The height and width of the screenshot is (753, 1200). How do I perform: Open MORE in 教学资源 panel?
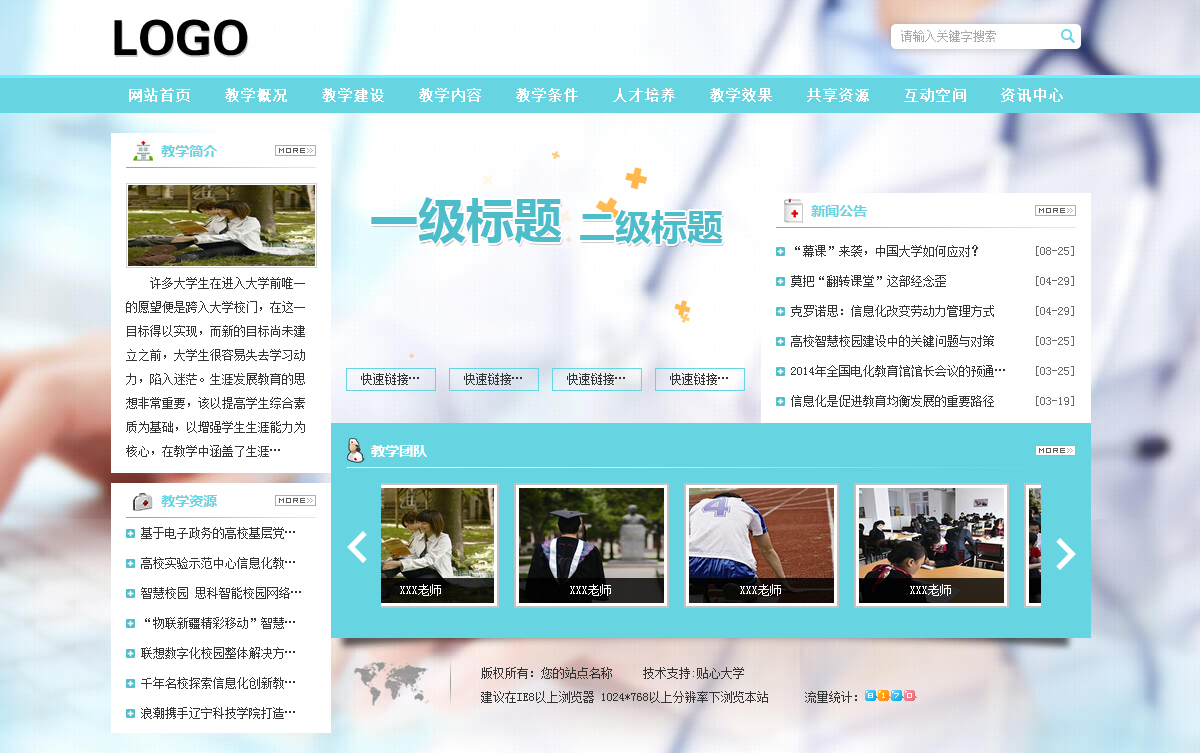click(x=295, y=501)
